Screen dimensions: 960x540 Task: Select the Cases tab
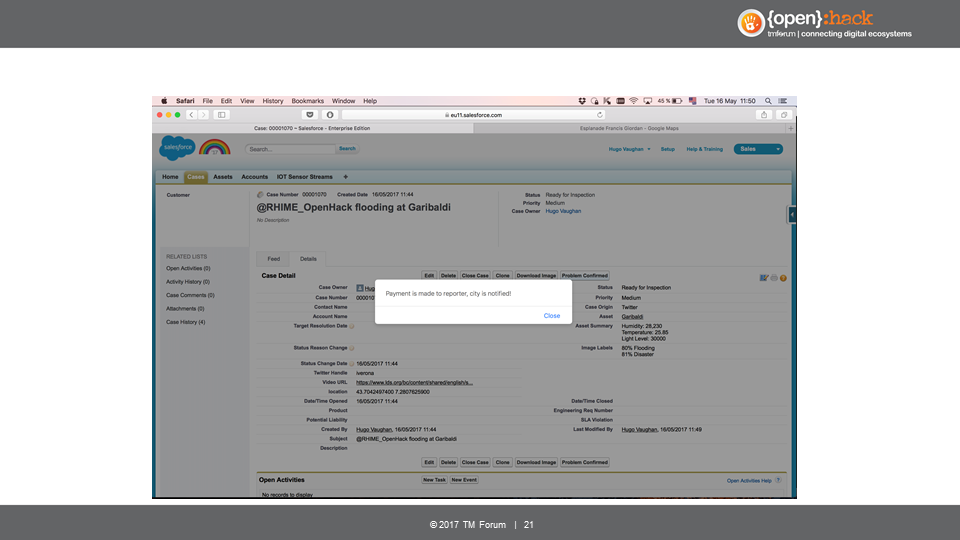[x=196, y=177]
